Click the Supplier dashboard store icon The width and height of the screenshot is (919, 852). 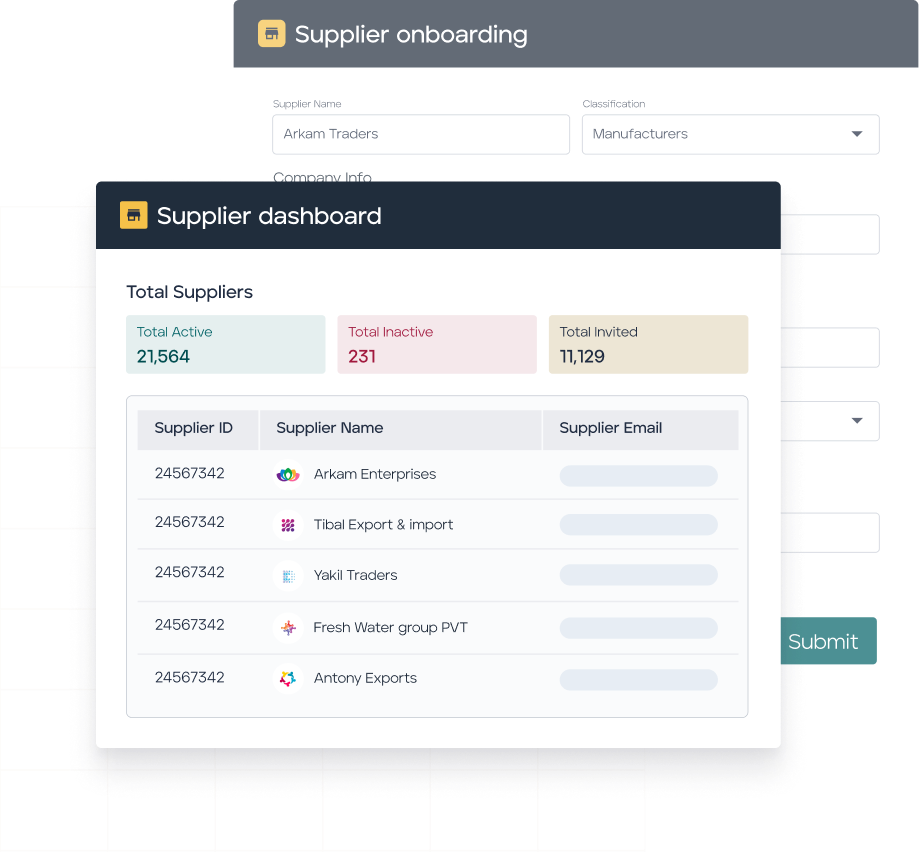pos(133,215)
